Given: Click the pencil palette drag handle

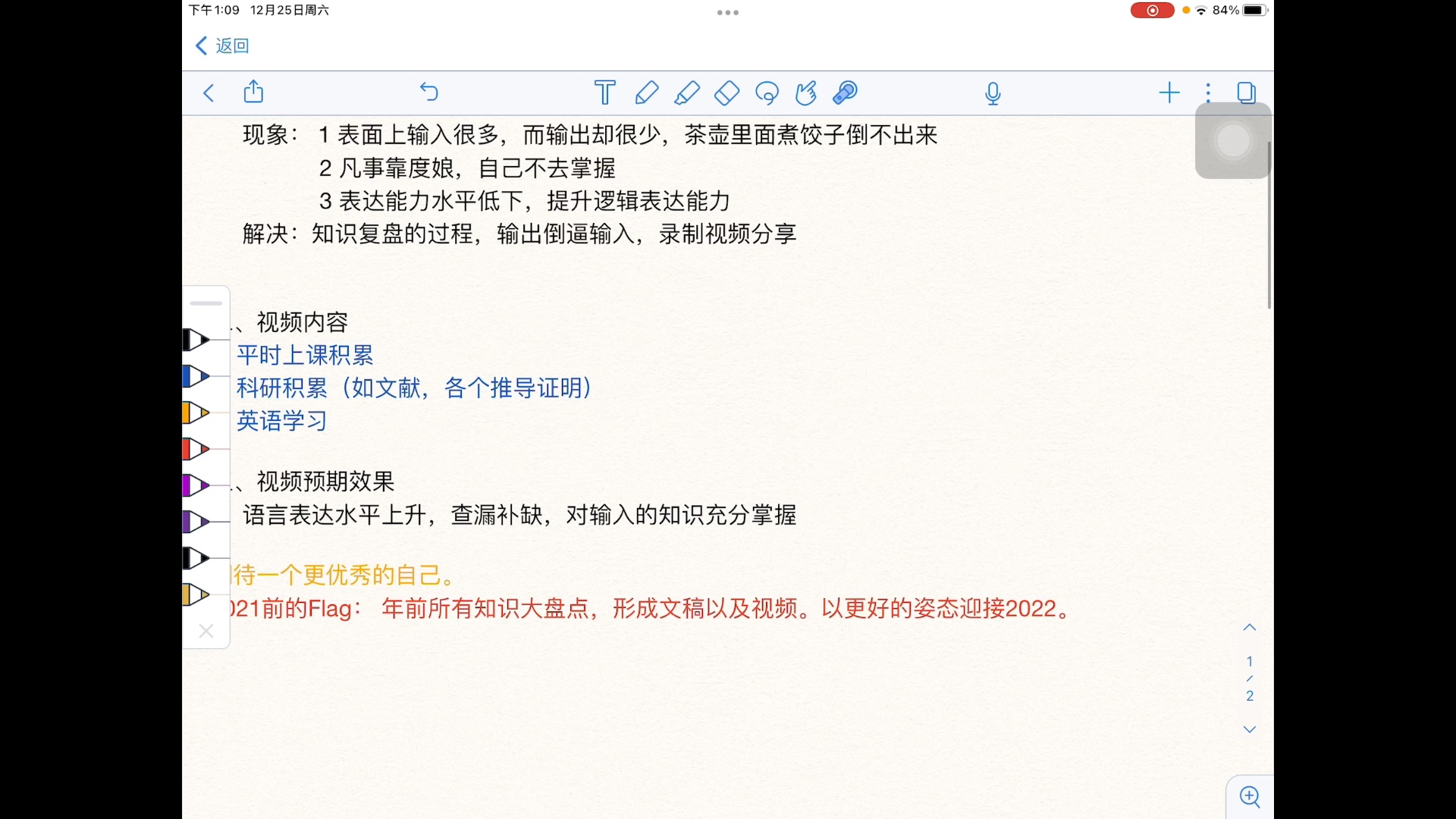Looking at the screenshot, I should click(x=206, y=303).
